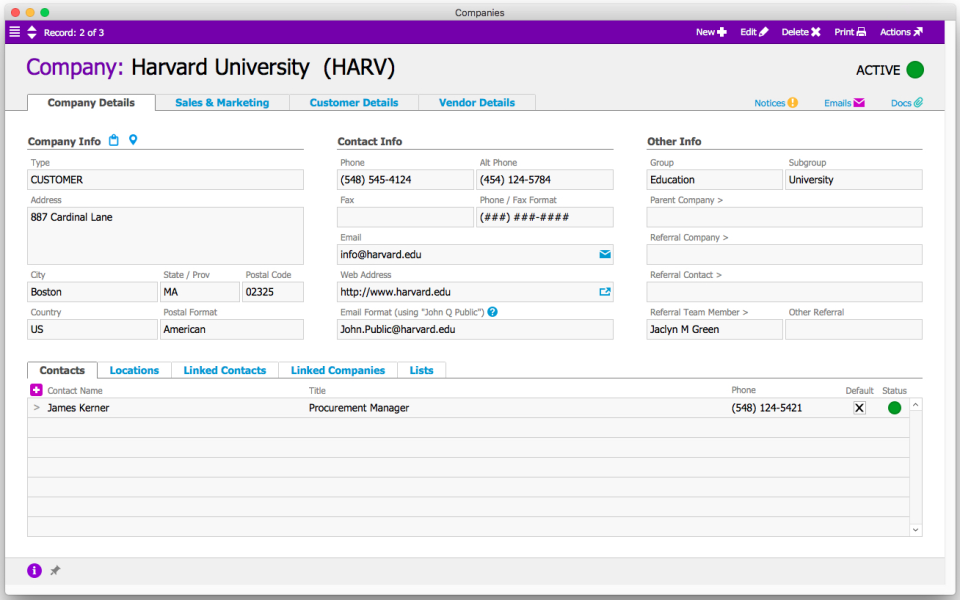This screenshot has height=600, width=960.
Task: Expand the James Kerner contact row arrow
Action: click(36, 407)
